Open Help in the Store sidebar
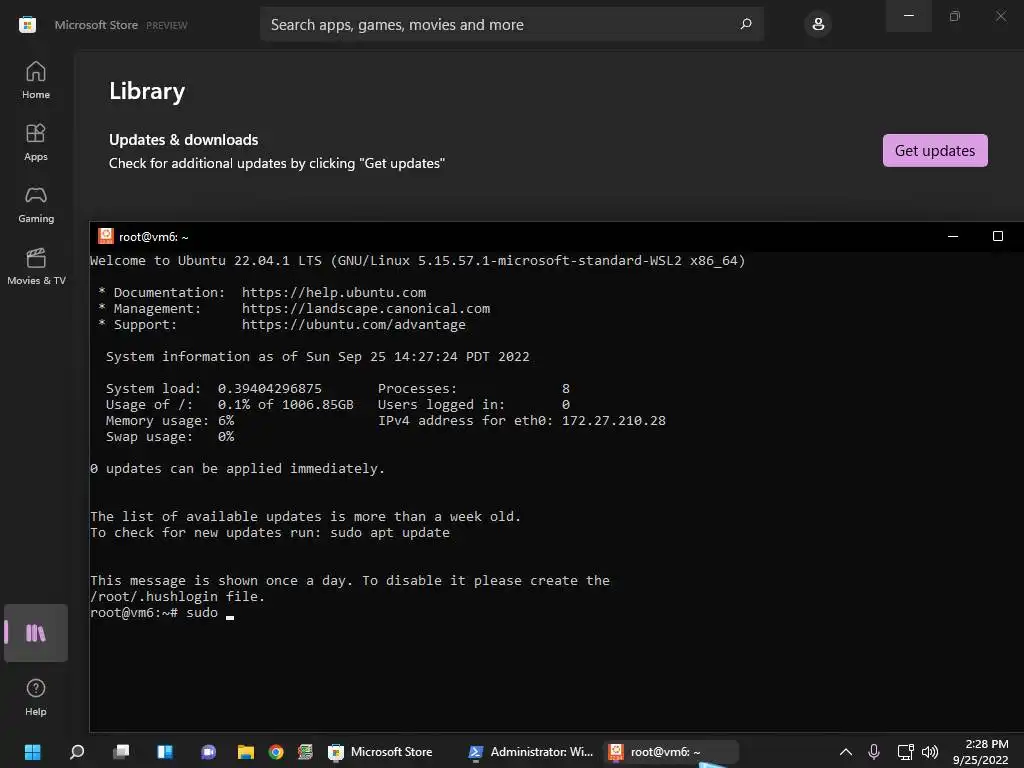Image resolution: width=1024 pixels, height=768 pixels. (x=36, y=697)
